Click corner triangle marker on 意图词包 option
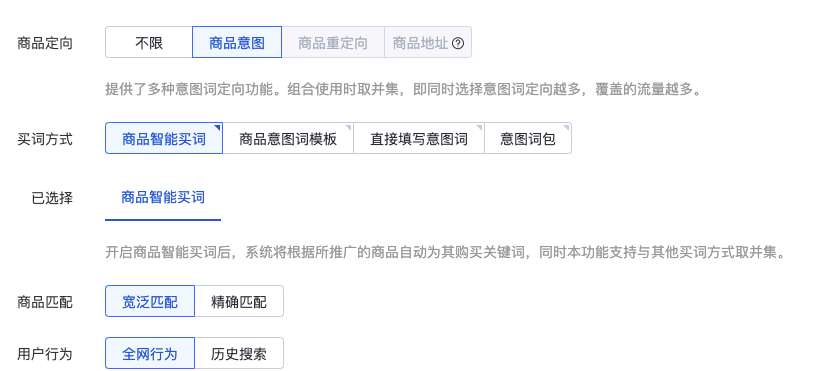The height and width of the screenshot is (371, 814). (567, 126)
